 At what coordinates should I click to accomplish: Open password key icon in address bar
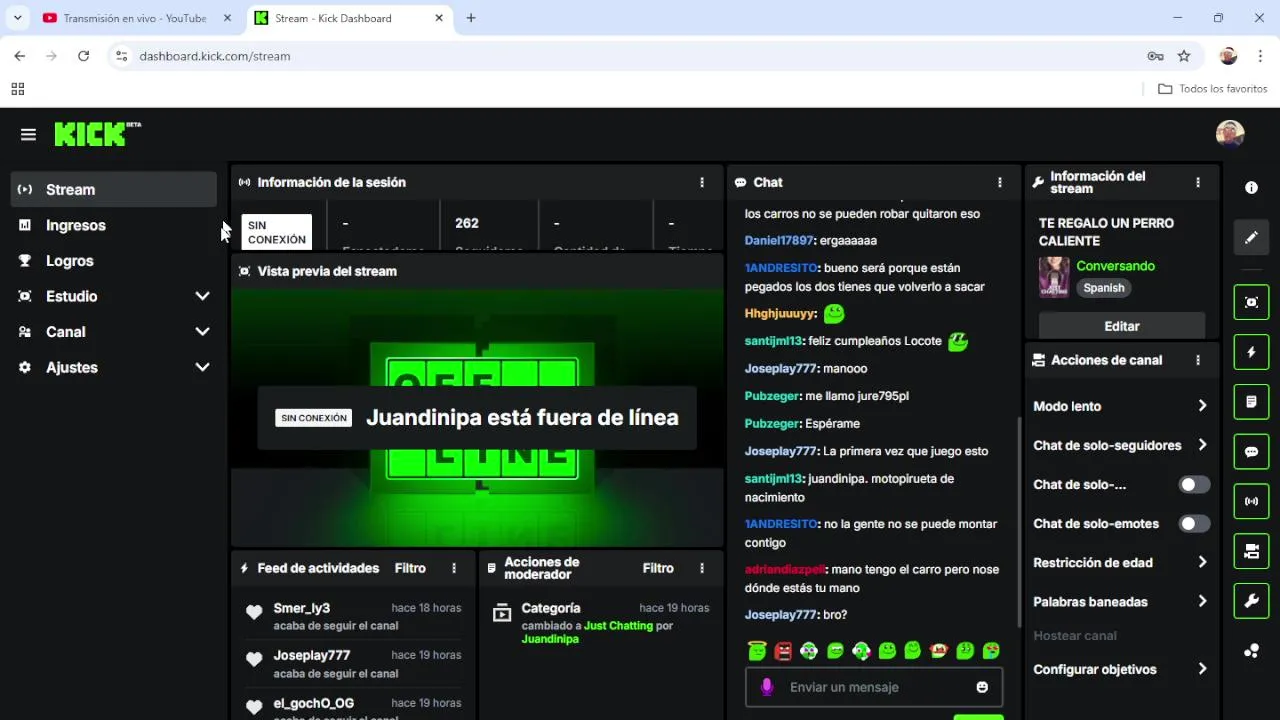[1155, 56]
